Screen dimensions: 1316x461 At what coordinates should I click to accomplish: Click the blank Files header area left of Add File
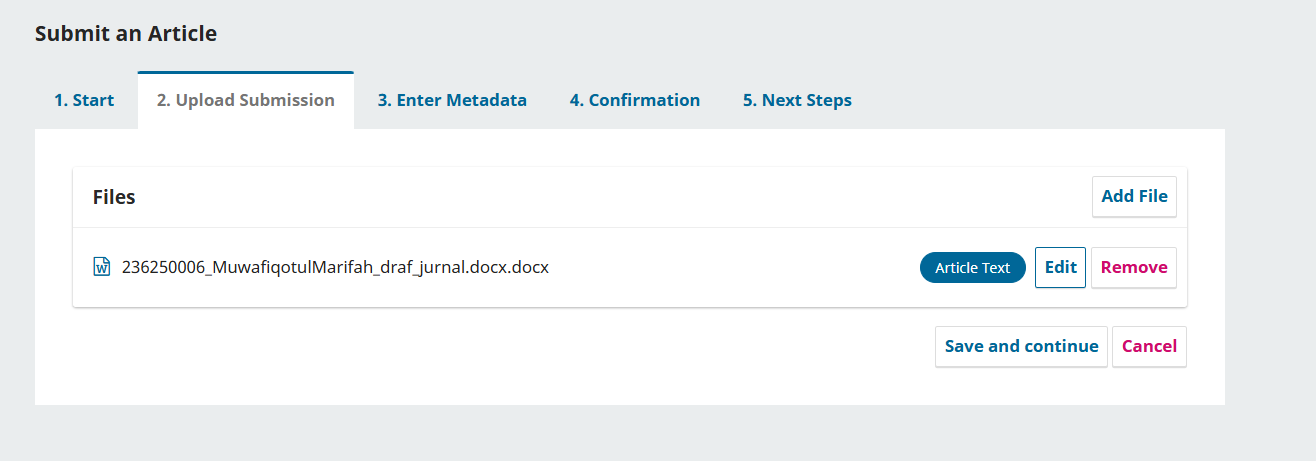coord(600,197)
